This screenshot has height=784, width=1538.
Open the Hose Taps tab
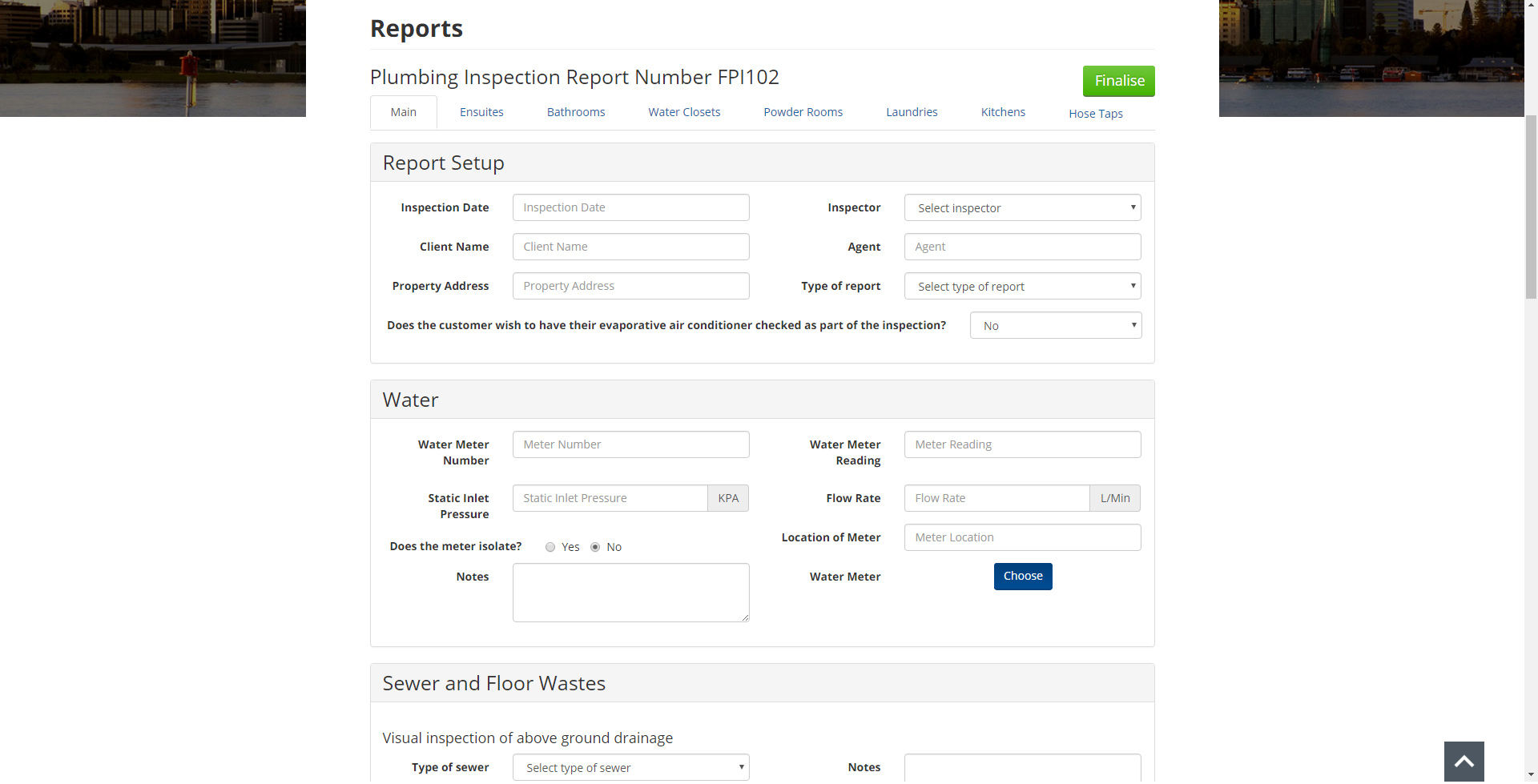click(x=1095, y=114)
